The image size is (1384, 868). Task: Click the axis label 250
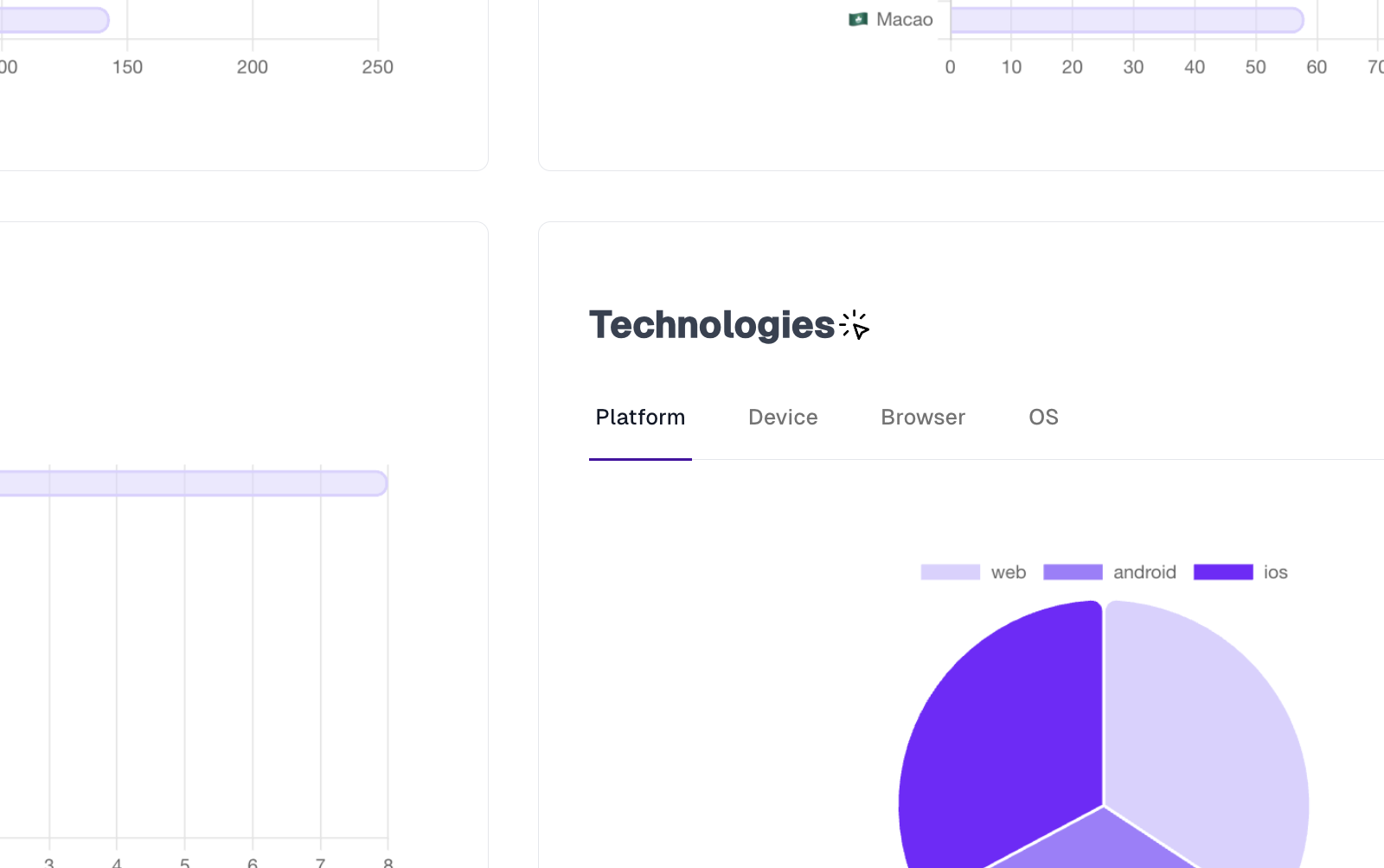pos(377,67)
